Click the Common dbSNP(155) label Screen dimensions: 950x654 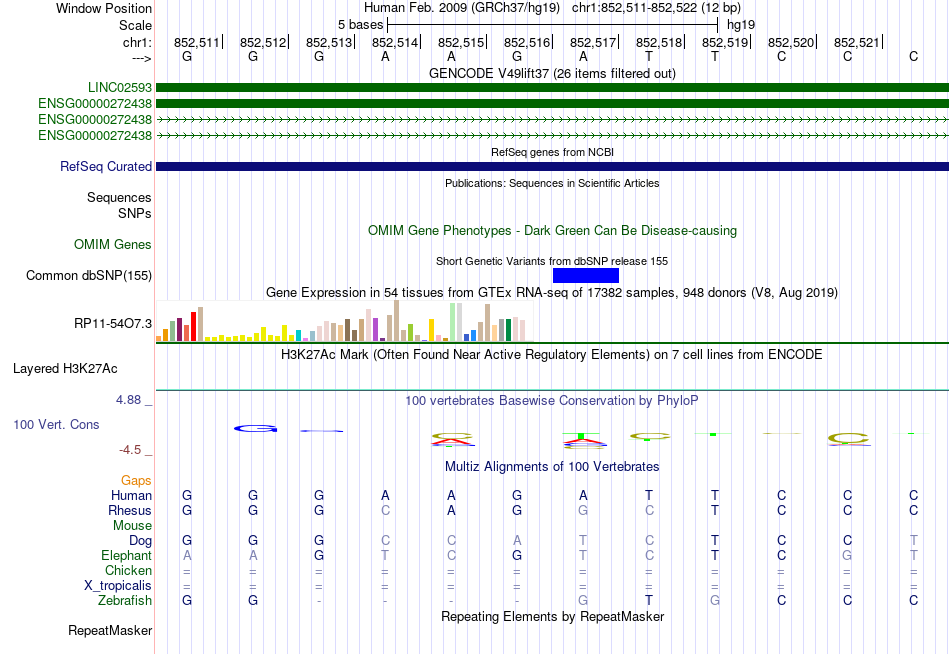coord(88,275)
